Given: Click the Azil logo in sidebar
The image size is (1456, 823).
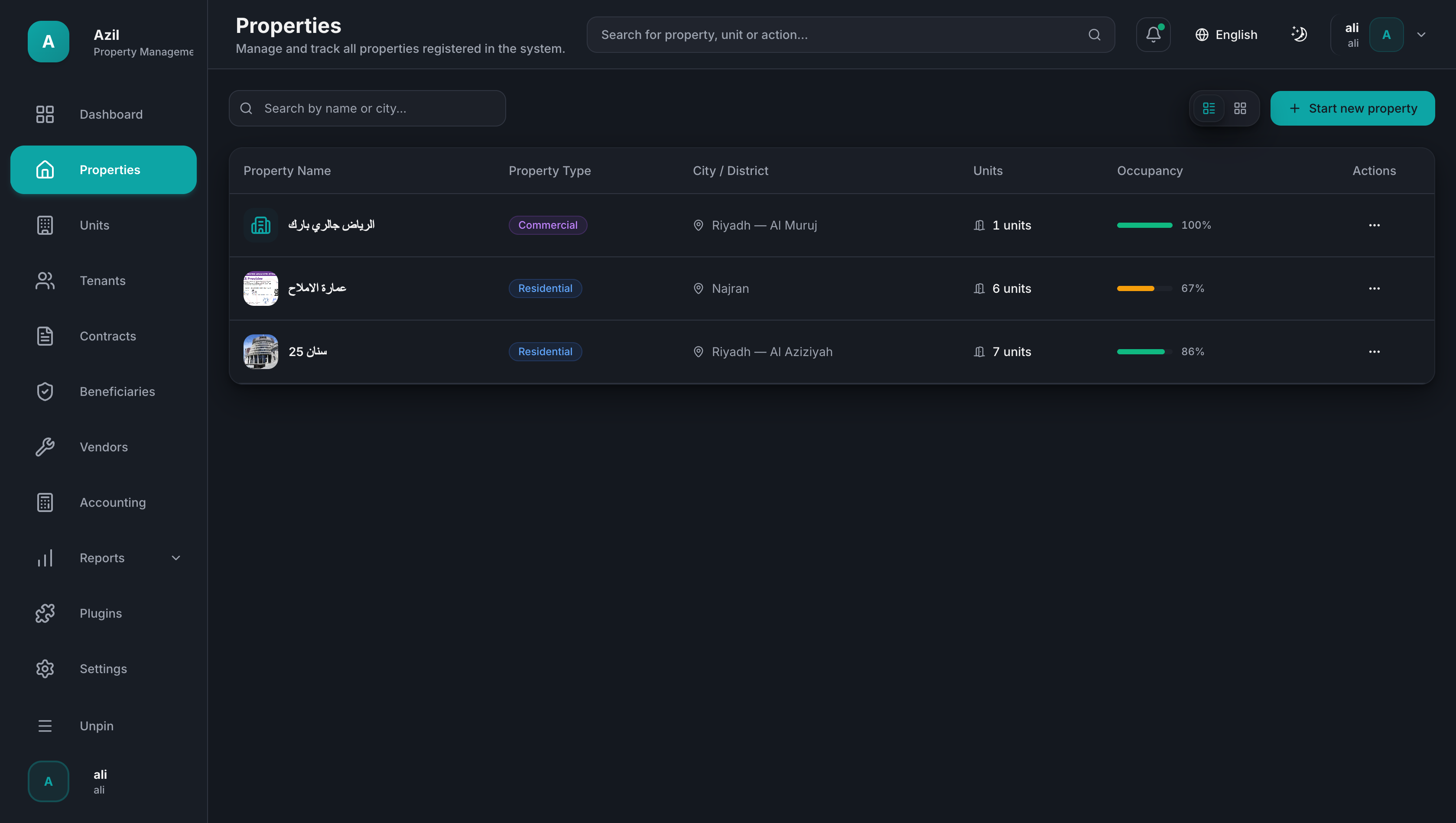Looking at the screenshot, I should (49, 41).
